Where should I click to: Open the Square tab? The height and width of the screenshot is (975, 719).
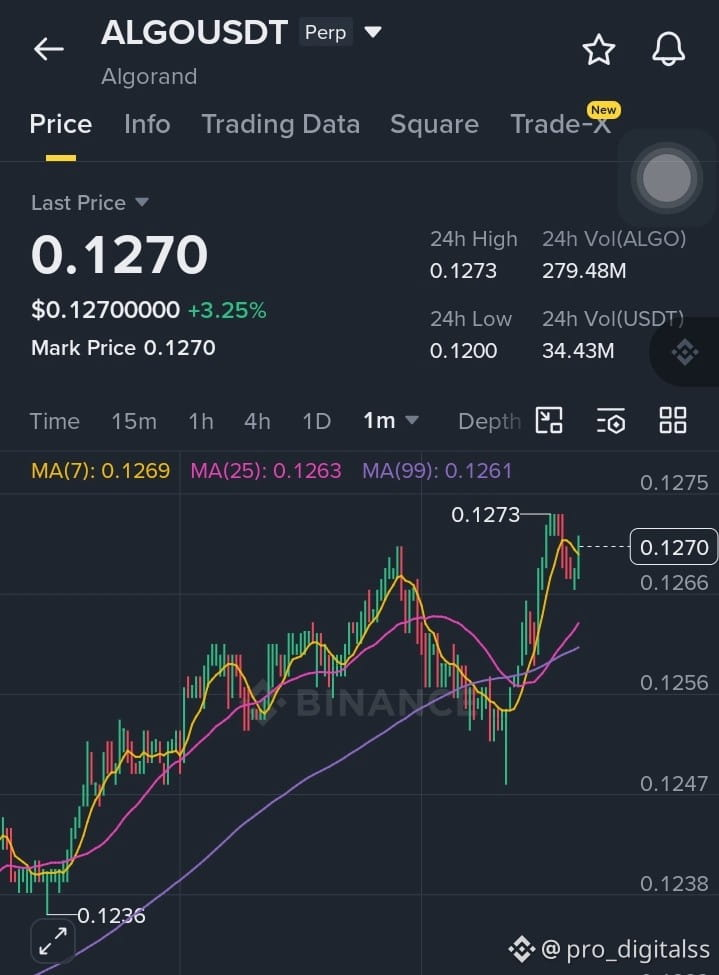[x=434, y=124]
